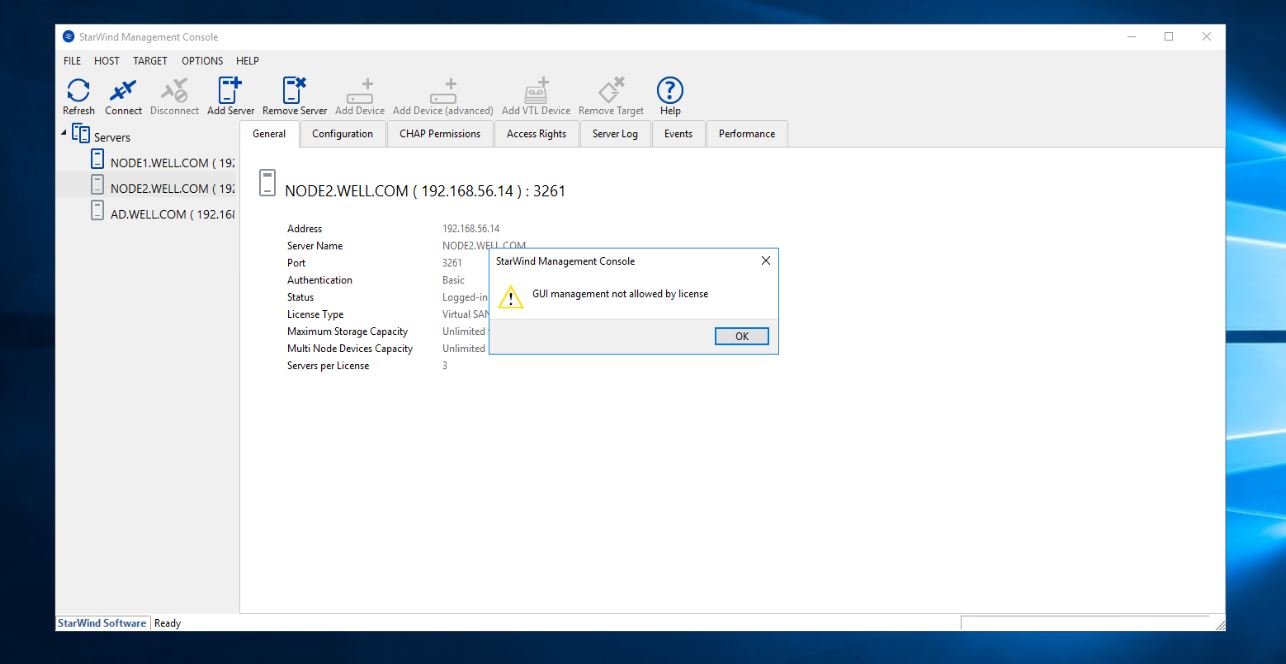Open the TARGET menu
The image size is (1286, 664).
[150, 61]
